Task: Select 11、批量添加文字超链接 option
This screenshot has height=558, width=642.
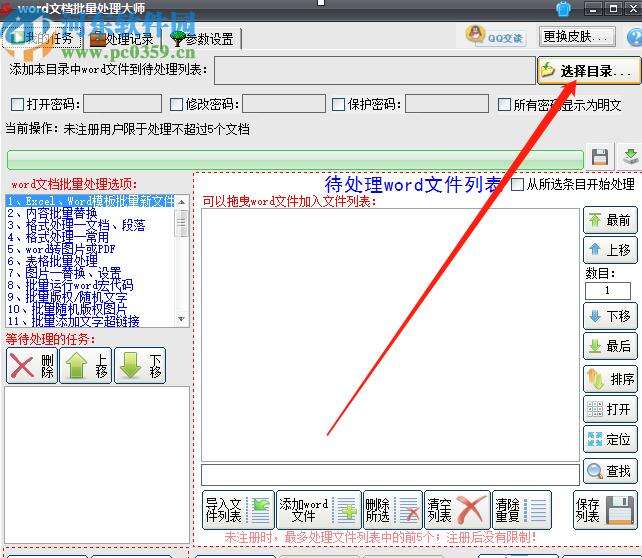Action: click(x=90, y=321)
